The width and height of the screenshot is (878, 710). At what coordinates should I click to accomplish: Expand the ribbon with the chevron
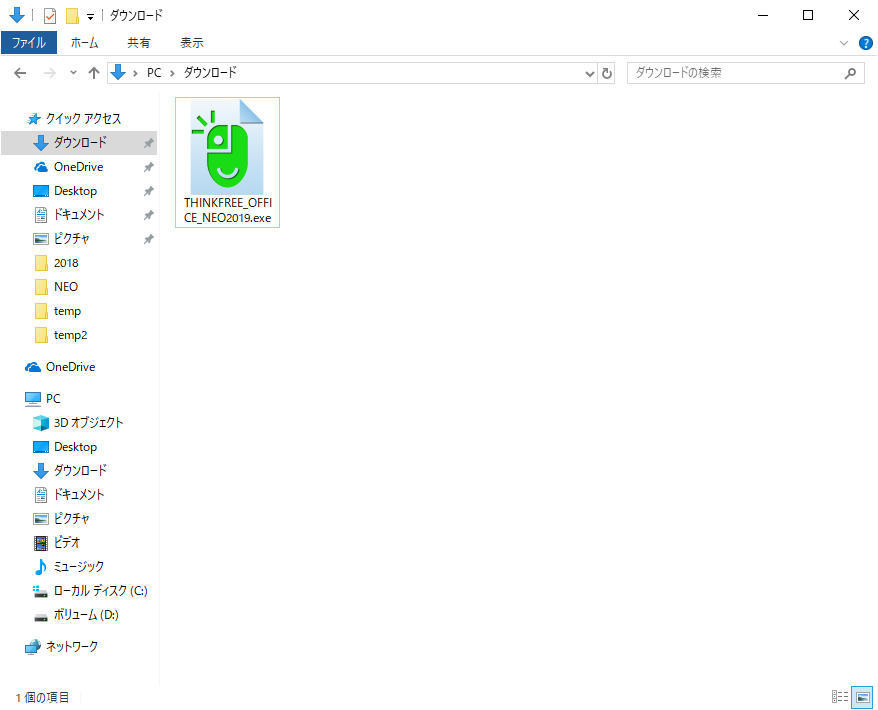point(843,43)
